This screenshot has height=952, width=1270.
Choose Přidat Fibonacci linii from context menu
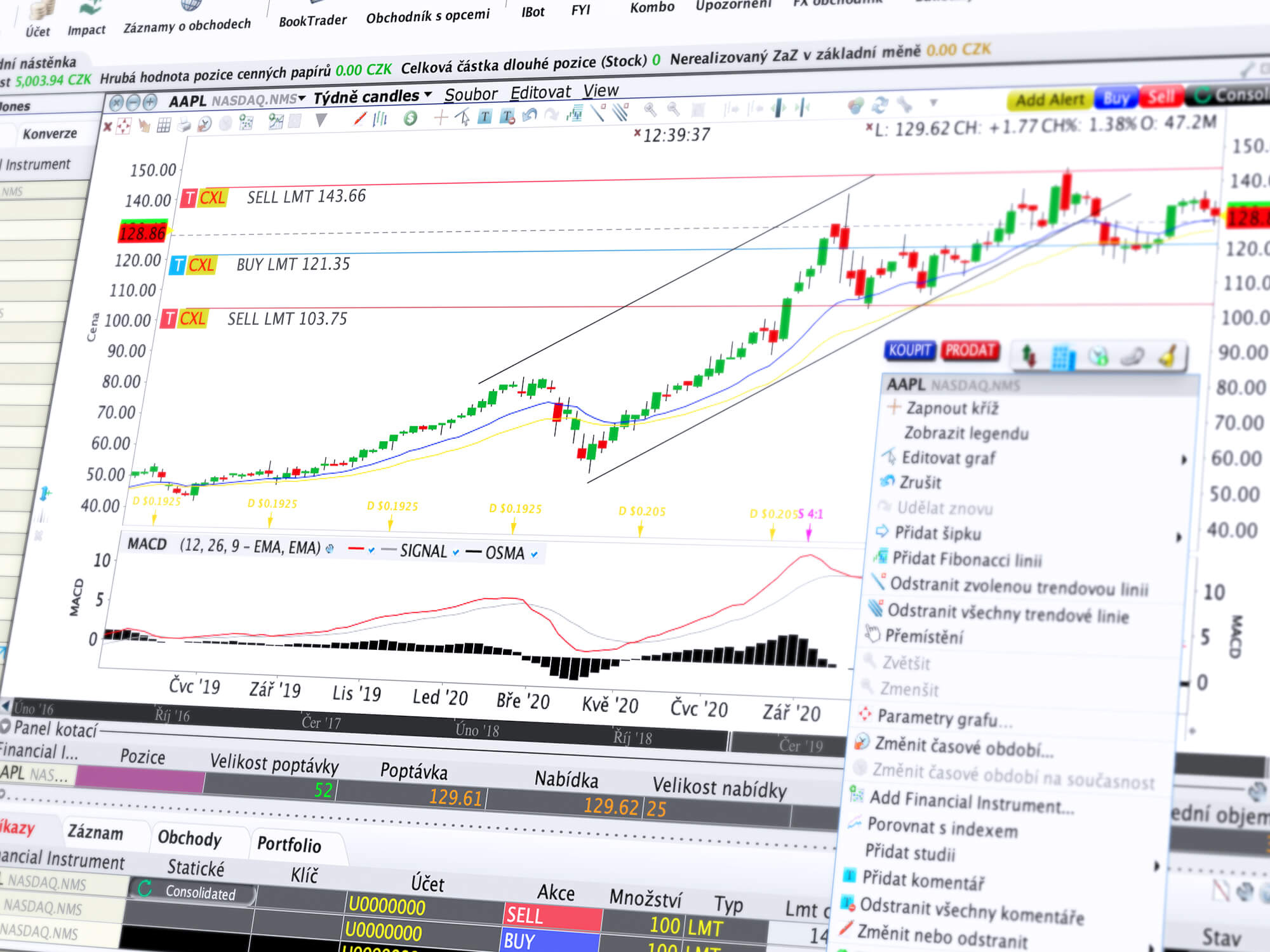[958, 559]
